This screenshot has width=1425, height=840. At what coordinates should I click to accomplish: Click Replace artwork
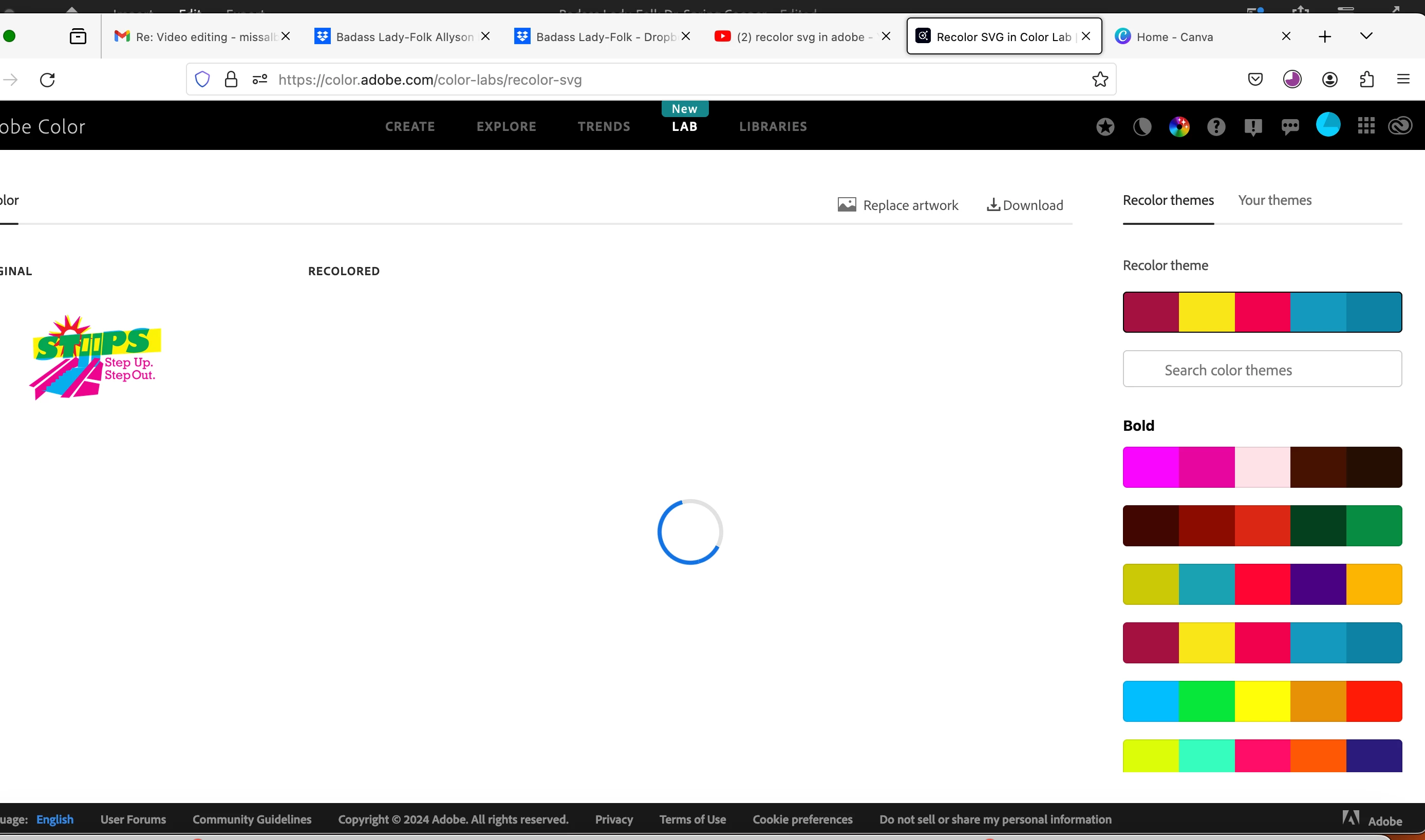898,205
